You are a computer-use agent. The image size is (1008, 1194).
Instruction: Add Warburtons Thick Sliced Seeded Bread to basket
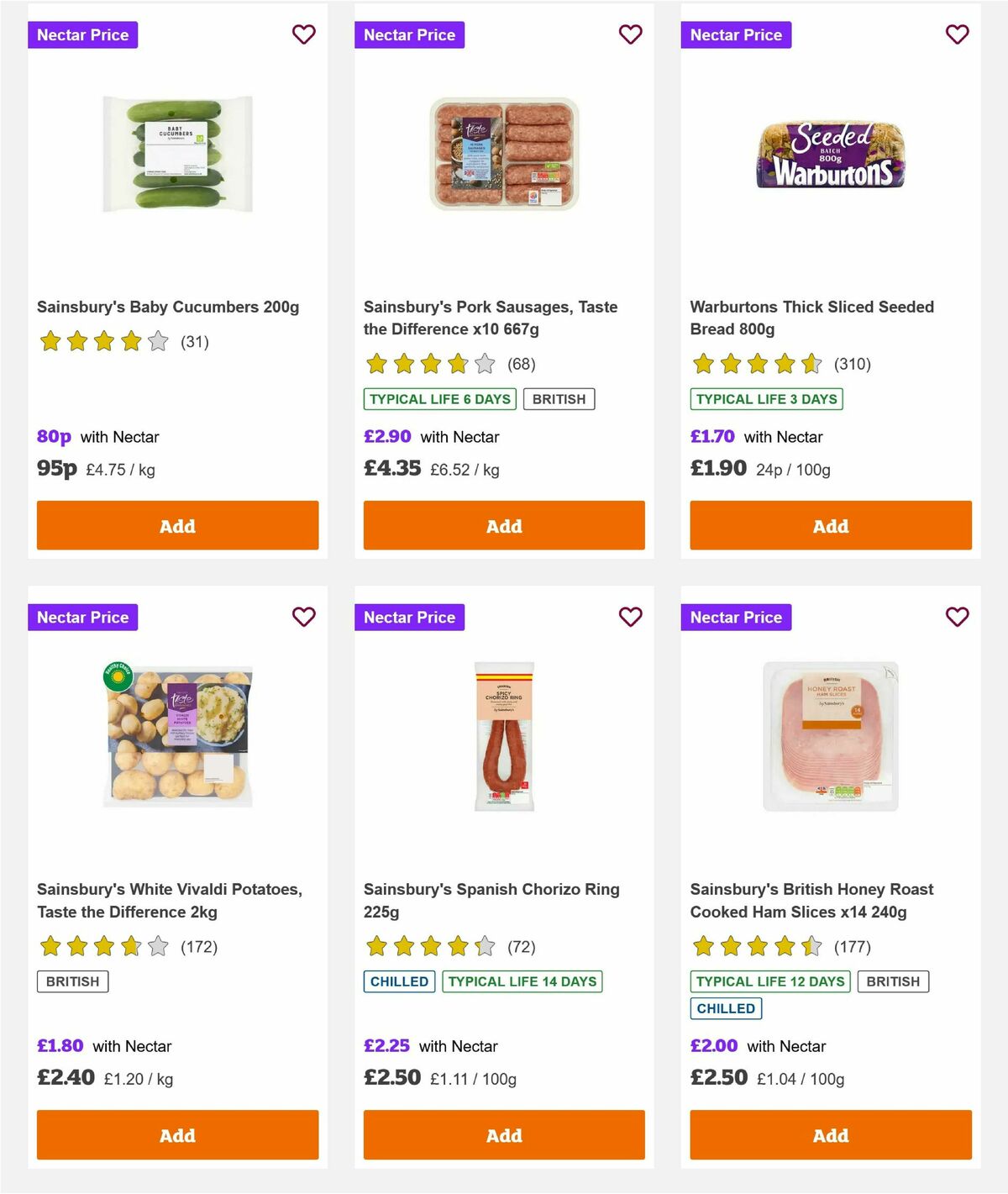click(x=830, y=525)
